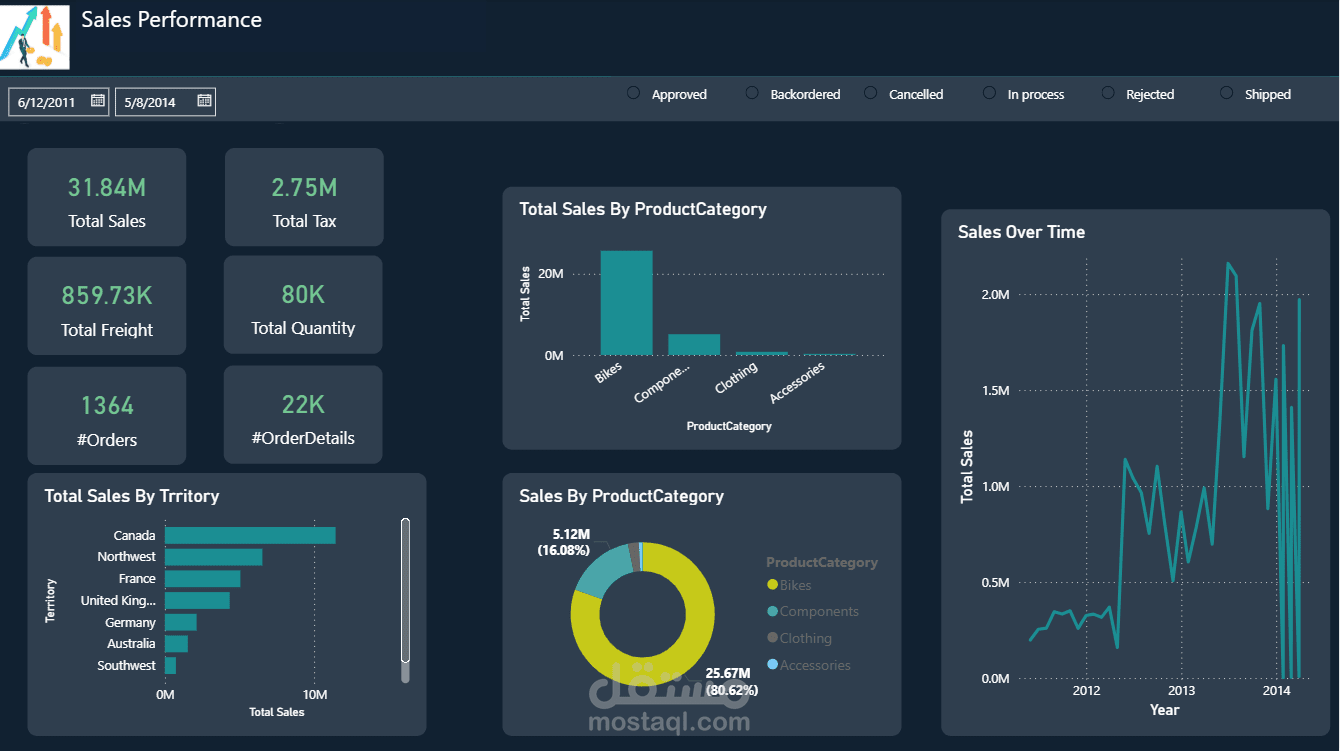Open the calendar picker for end date 5/8/2014
This screenshot has width=1340, height=751.
pos(204,100)
